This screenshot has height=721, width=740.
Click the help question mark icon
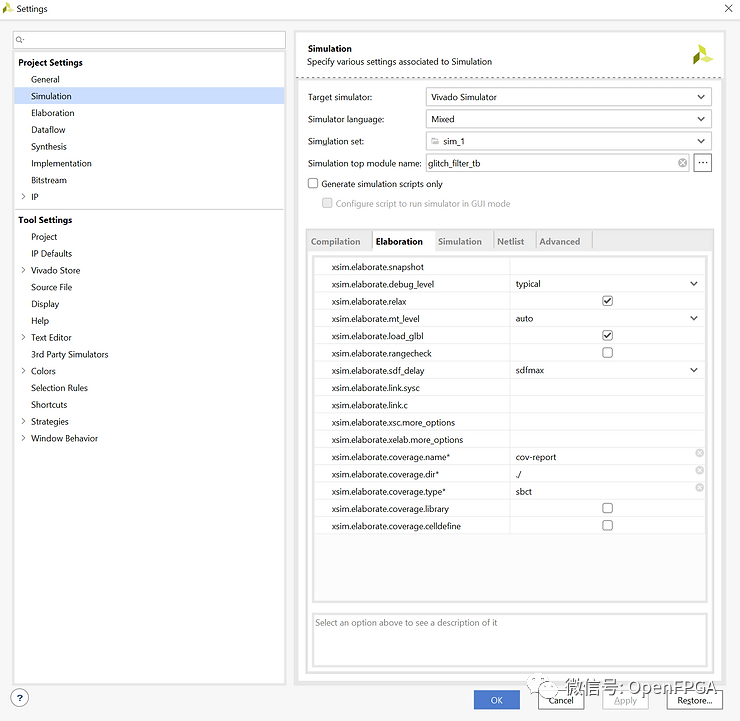coord(20,698)
